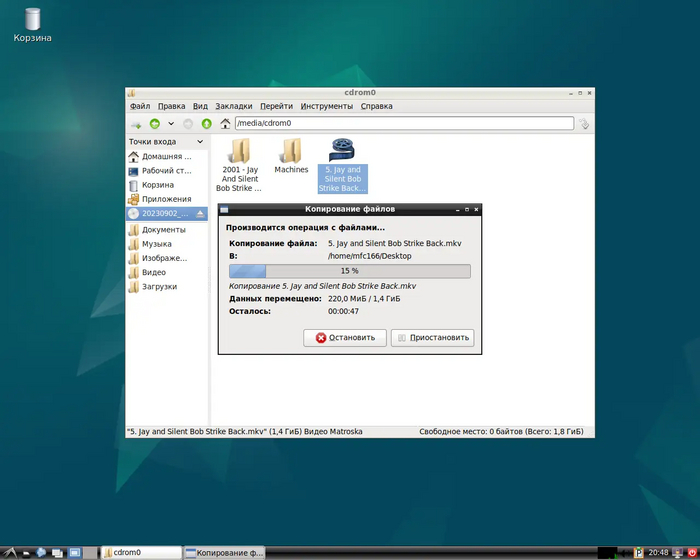Switch to cdrom0 window in taskbar
700x560 pixels.
coord(141,553)
